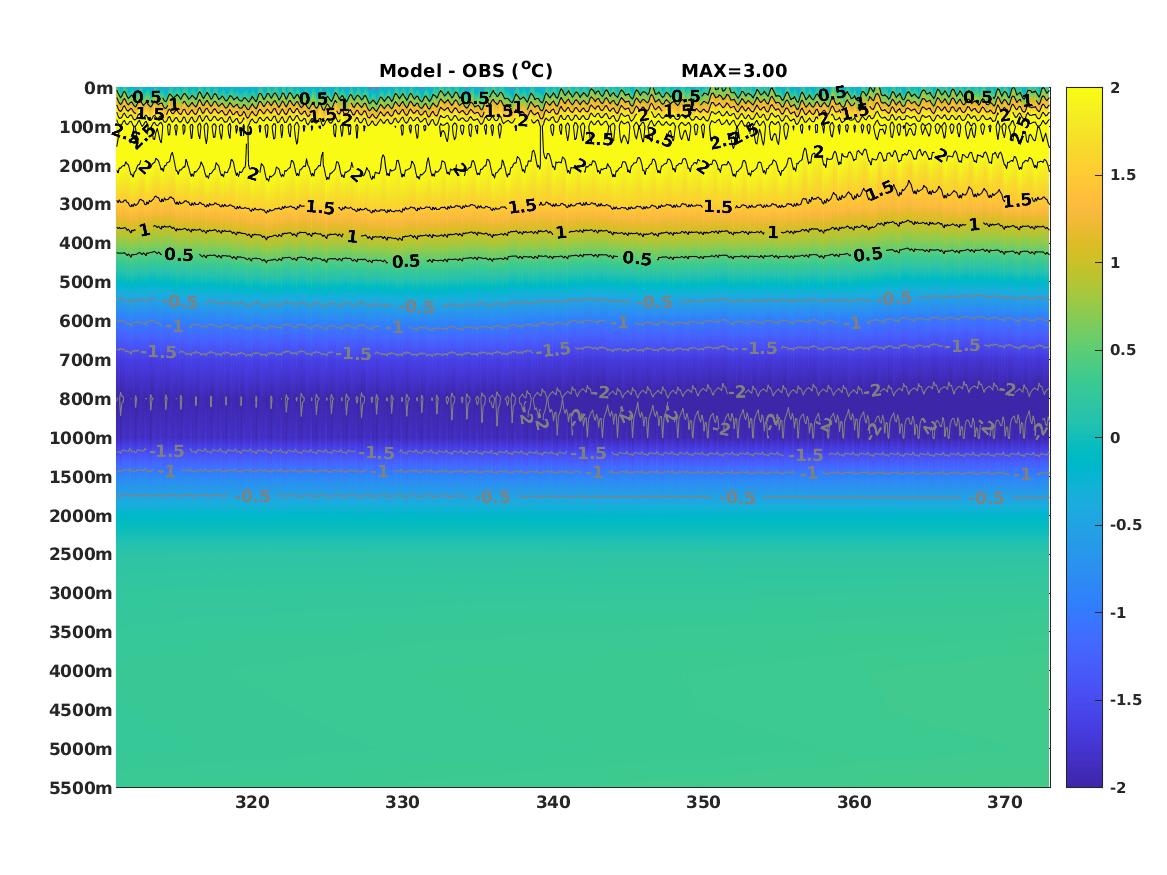Click the yellow top end of the colorbar

pyautogui.click(x=1084, y=93)
